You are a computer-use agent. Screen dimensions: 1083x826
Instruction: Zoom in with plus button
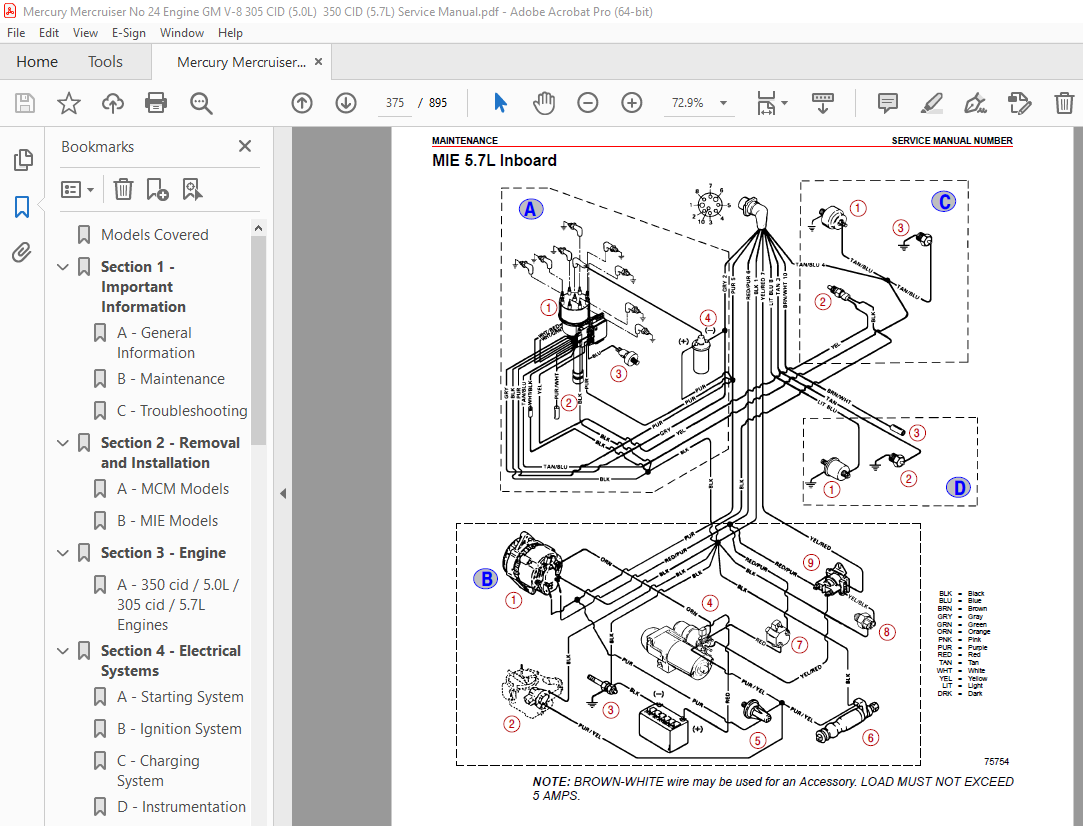[632, 104]
